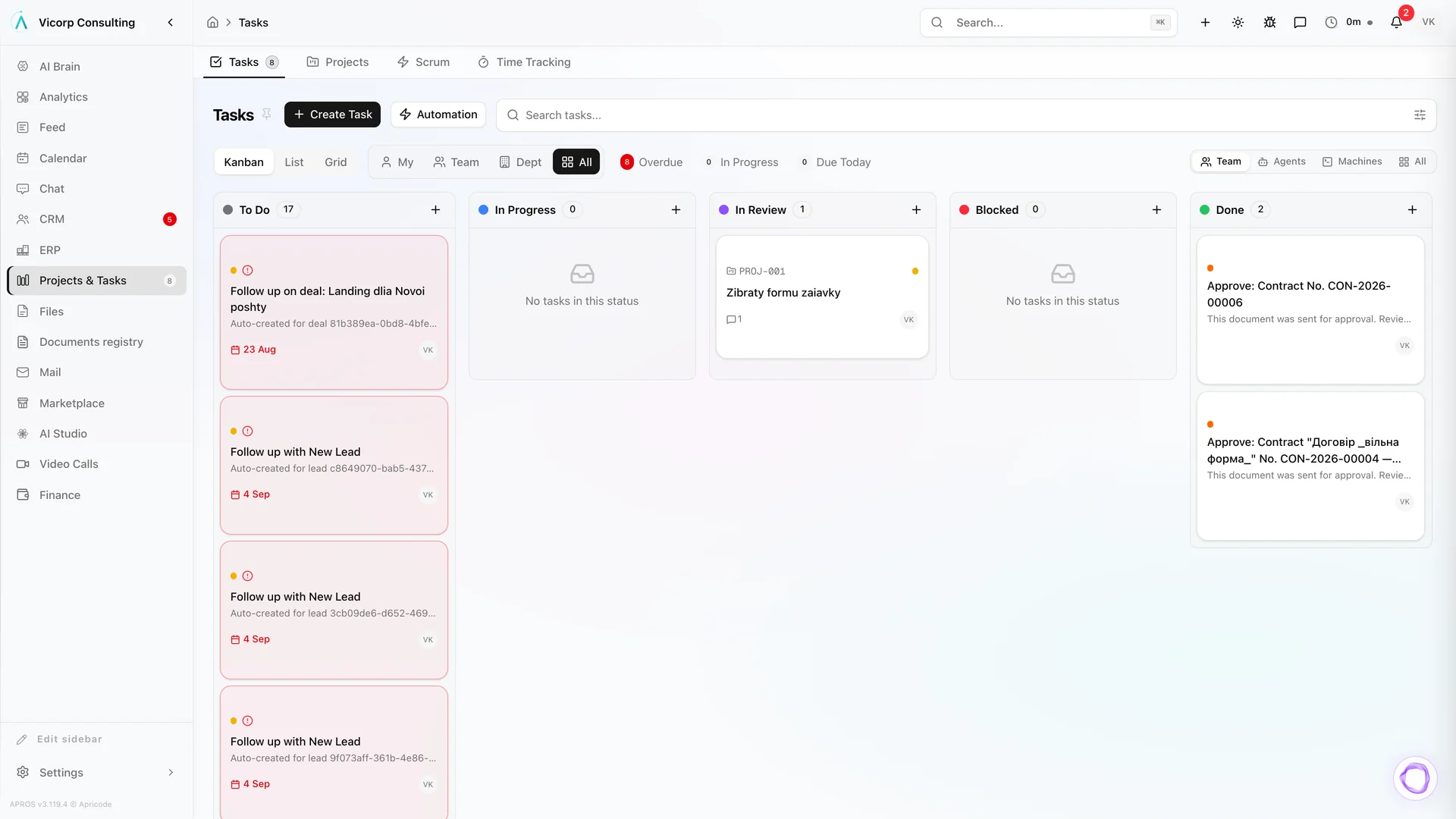The image size is (1456, 819).
Task: Open the Scrum tab
Action: [423, 62]
